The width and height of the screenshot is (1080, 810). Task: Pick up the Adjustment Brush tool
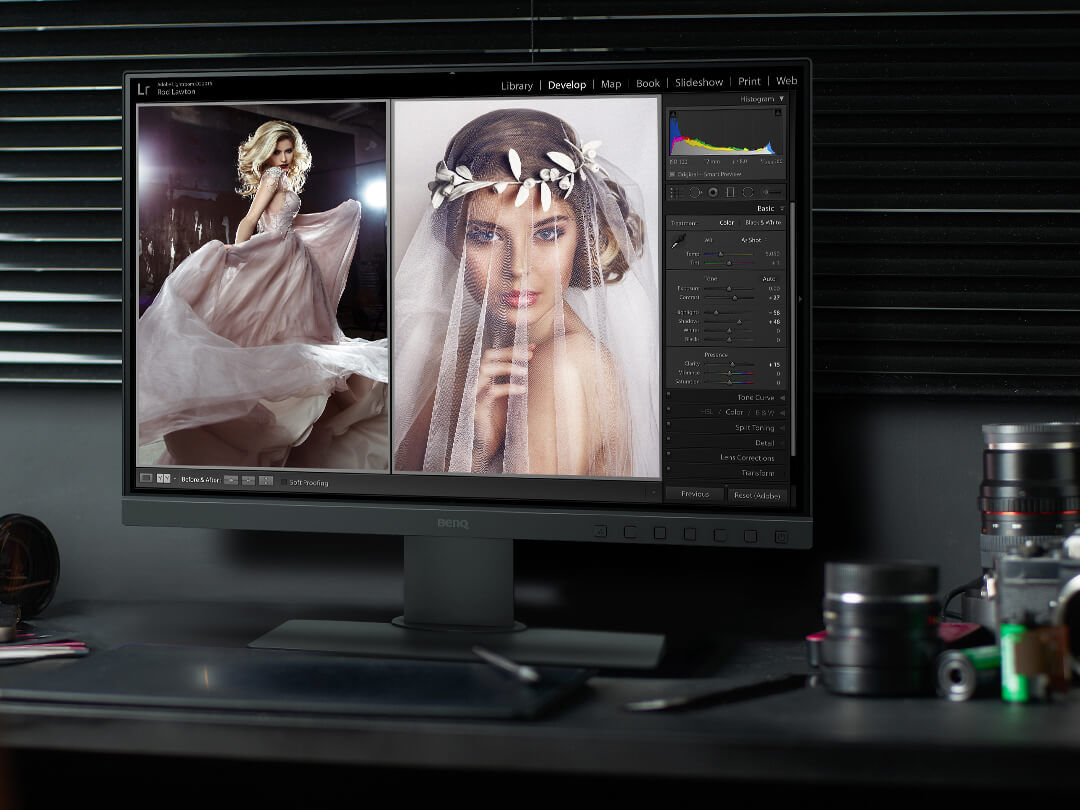coord(765,192)
